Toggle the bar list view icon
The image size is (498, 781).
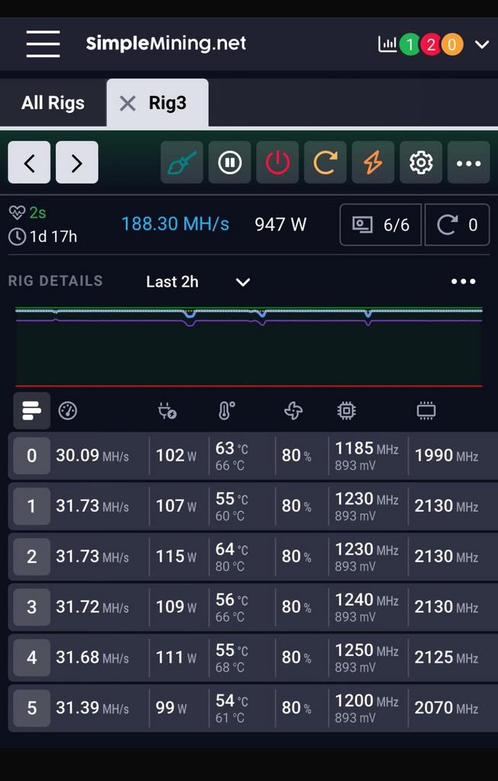(x=32, y=411)
